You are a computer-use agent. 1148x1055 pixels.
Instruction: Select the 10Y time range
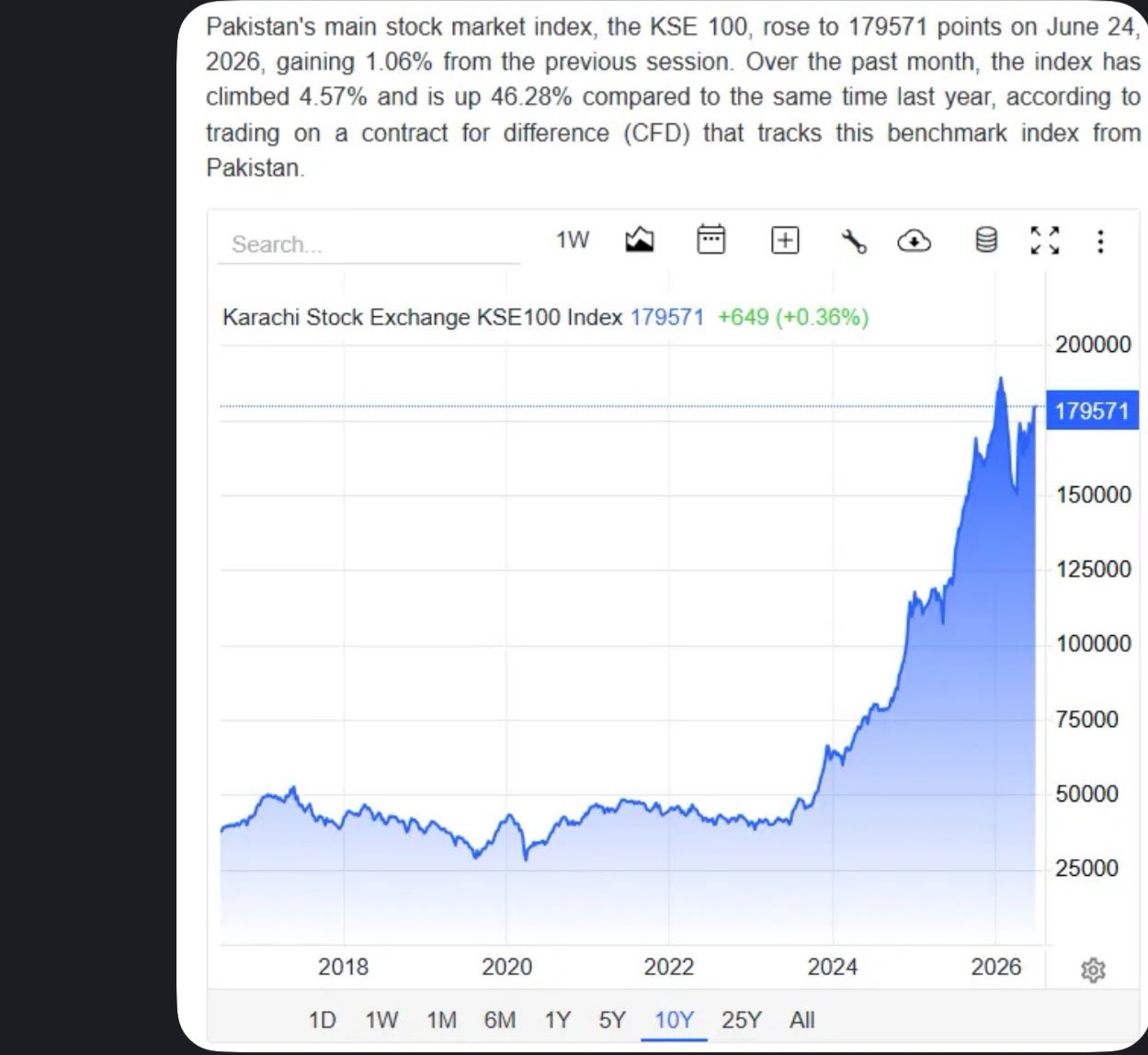tap(674, 1020)
